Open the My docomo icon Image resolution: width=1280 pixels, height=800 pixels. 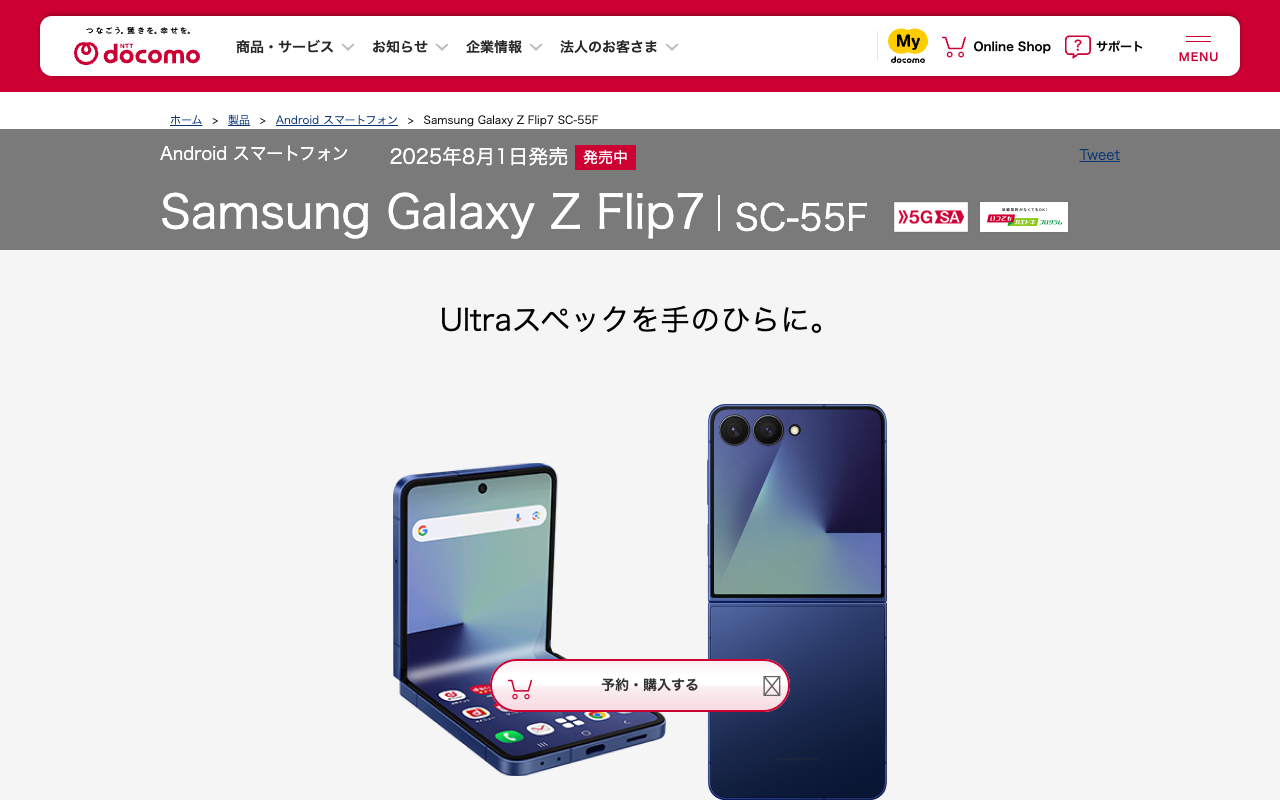pos(908,46)
